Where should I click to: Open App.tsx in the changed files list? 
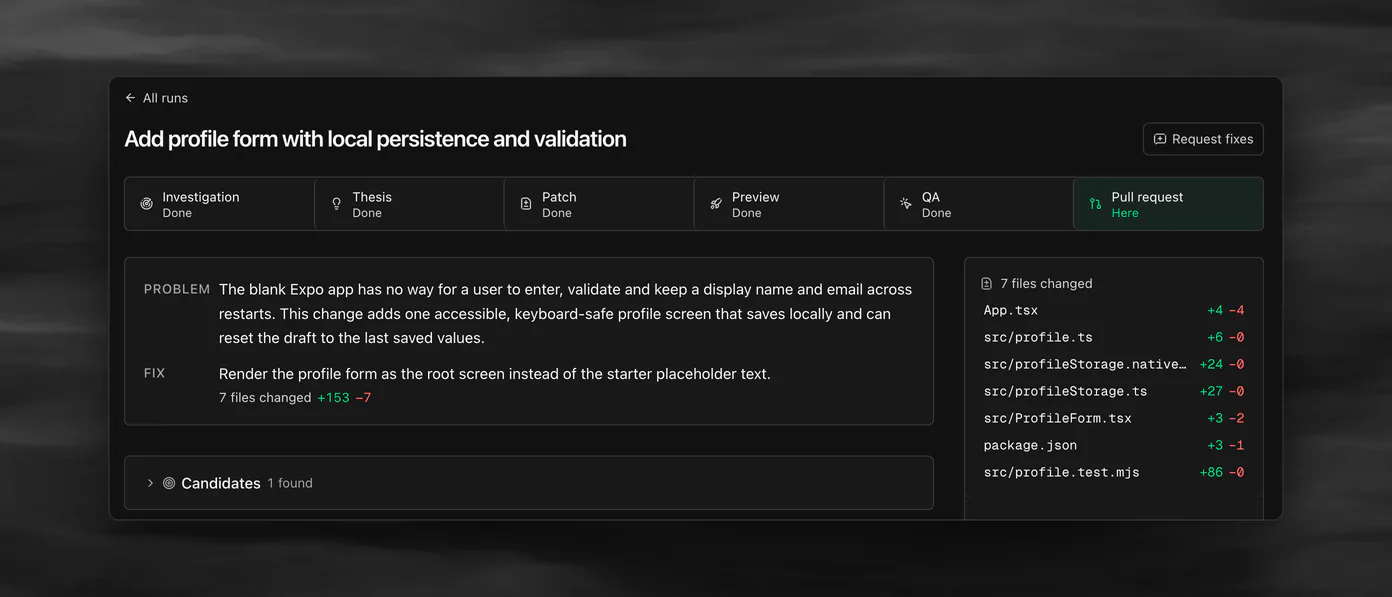1113,311
